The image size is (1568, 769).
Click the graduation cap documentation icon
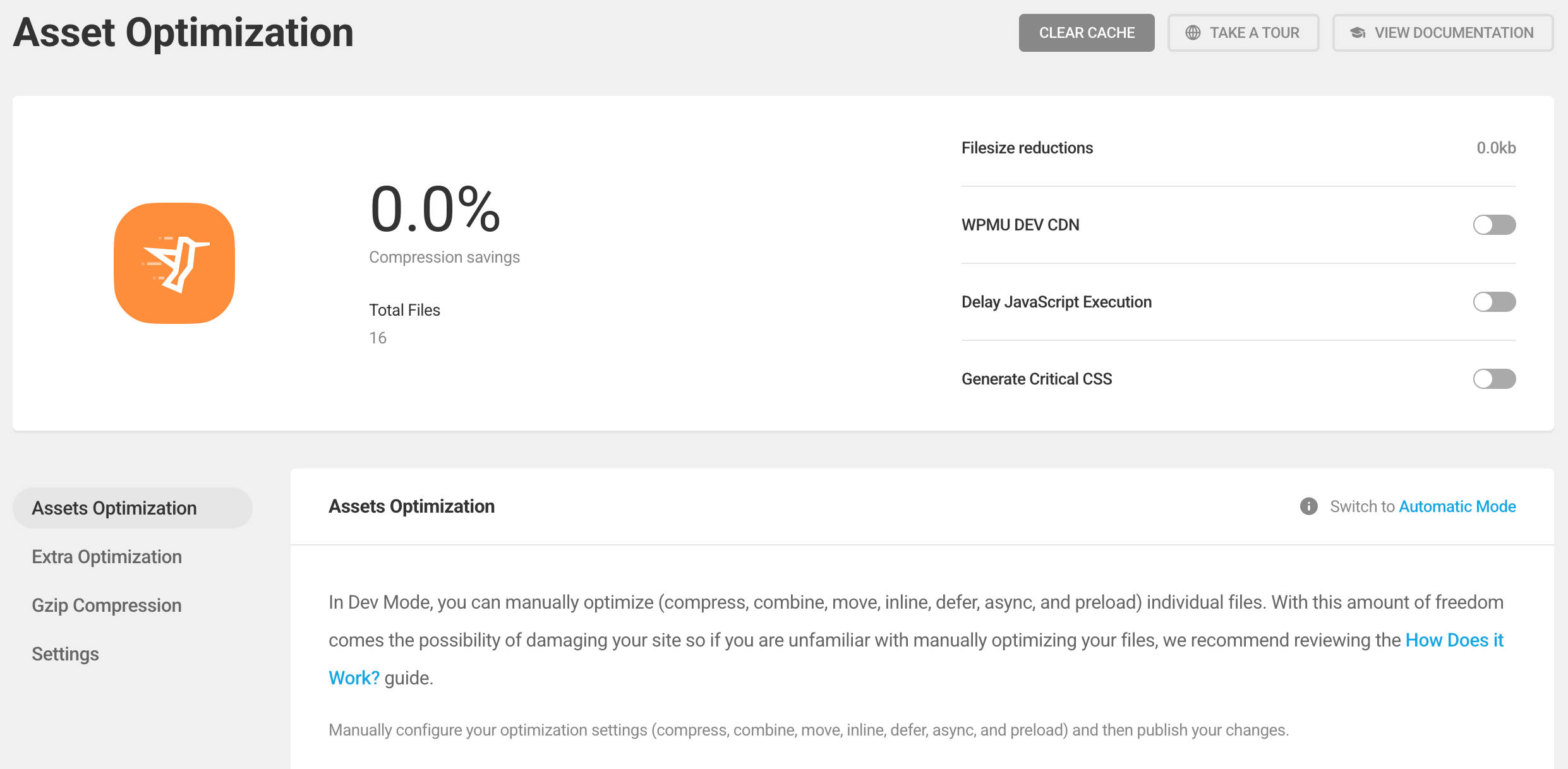[1358, 33]
